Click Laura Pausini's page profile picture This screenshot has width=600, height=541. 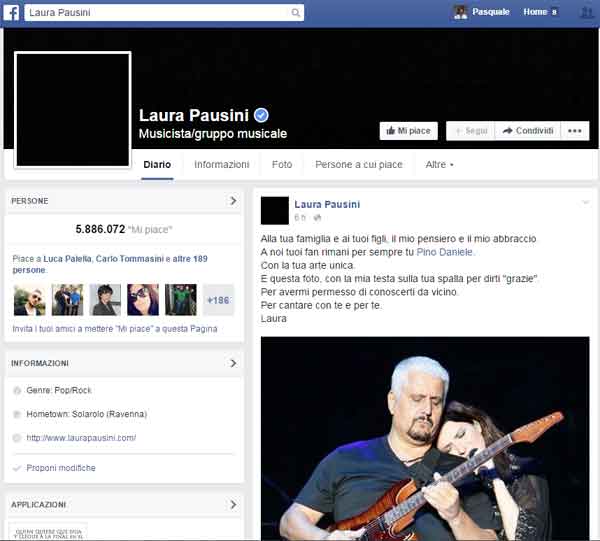(x=73, y=110)
